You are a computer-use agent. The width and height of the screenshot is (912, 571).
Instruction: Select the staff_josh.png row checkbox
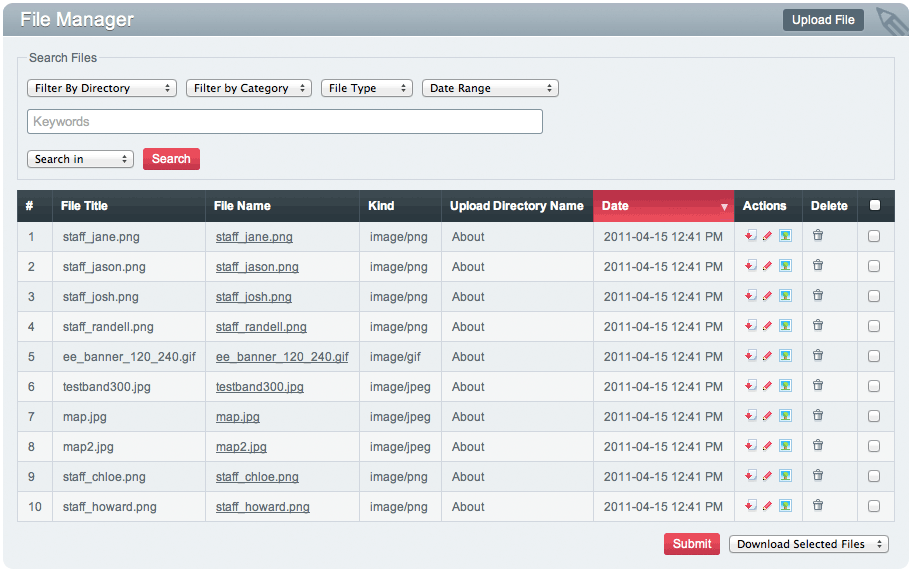pyautogui.click(x=874, y=296)
